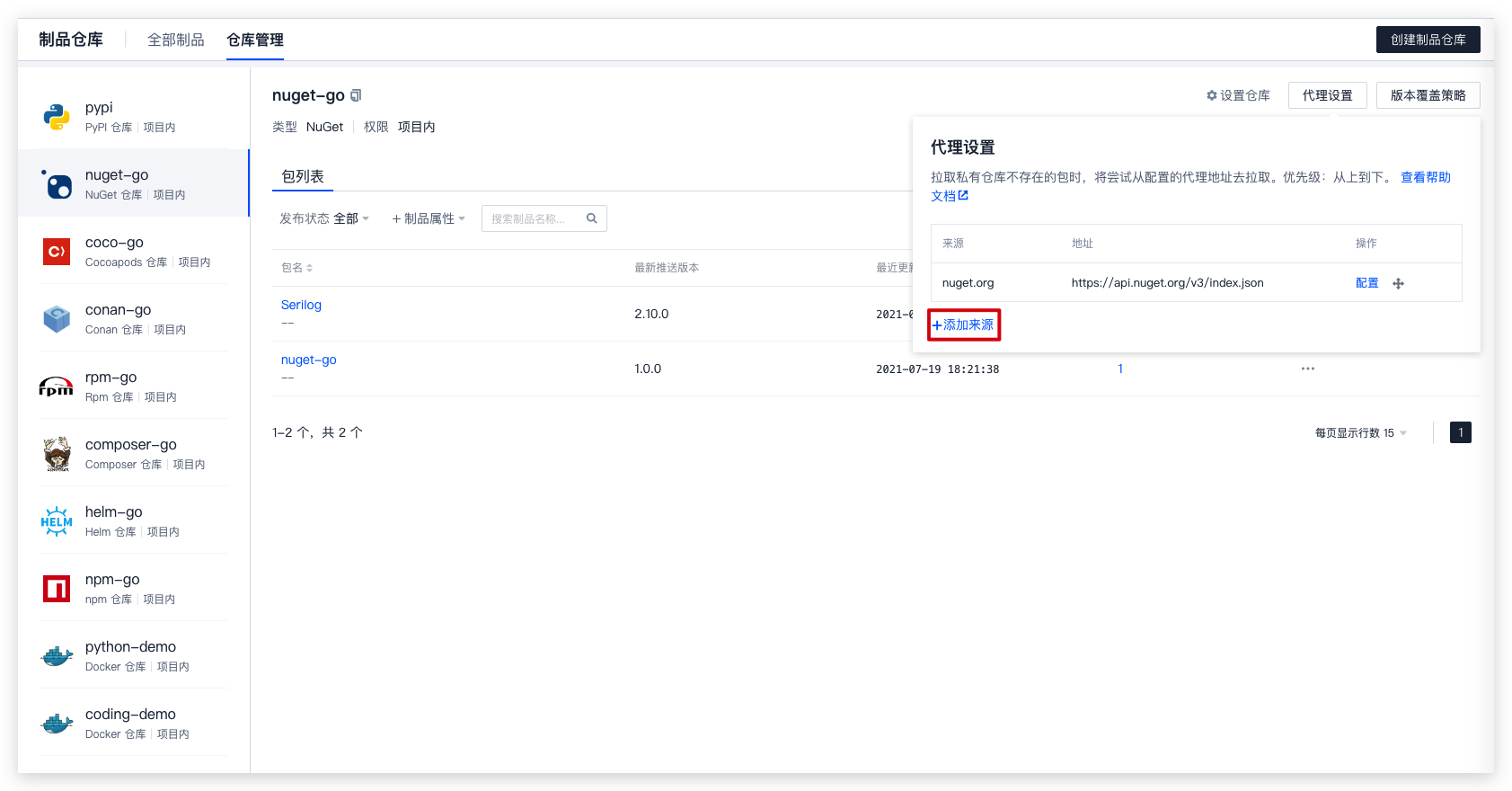Select the 包列表 tab
Image resolution: width=1512 pixels, height=791 pixels.
coord(303,176)
